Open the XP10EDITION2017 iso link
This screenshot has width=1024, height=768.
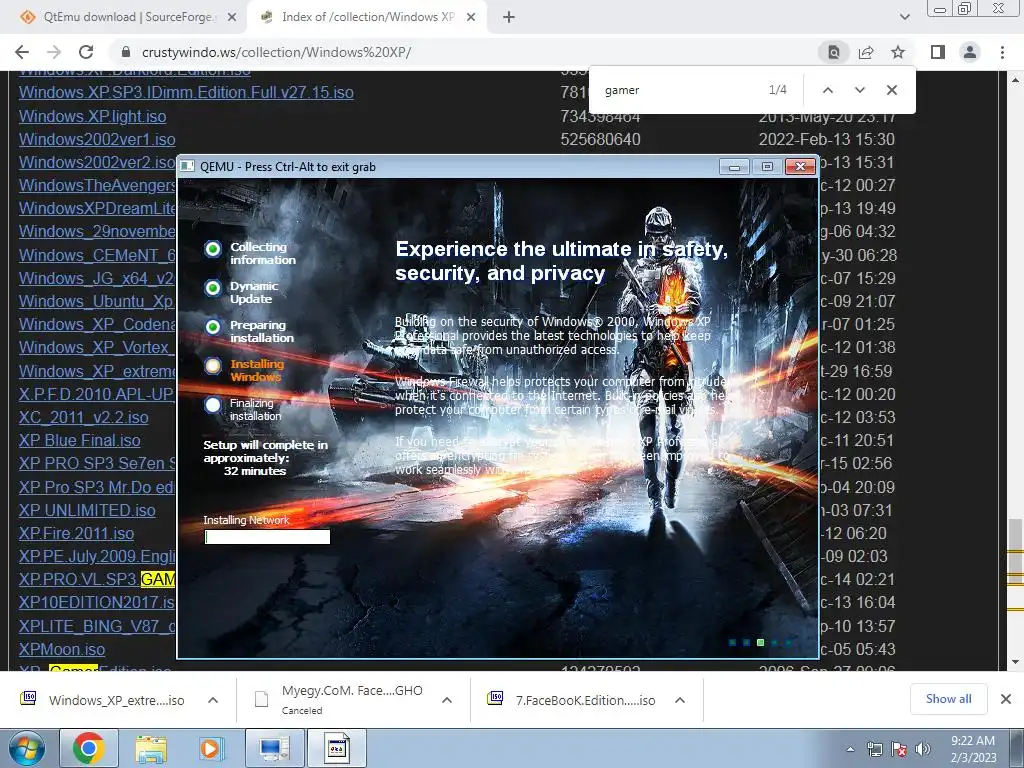(97, 602)
